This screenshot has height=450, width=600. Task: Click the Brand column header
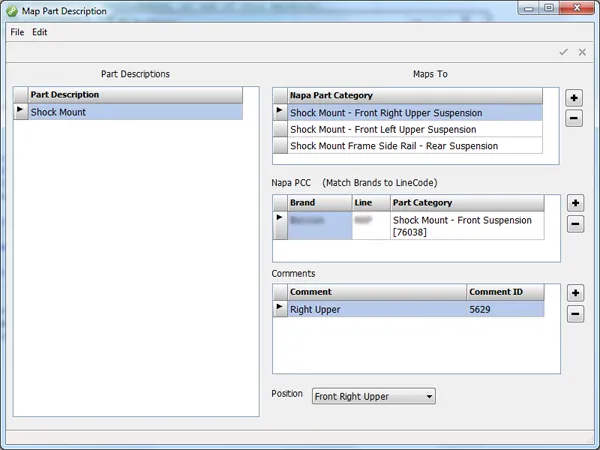tap(319, 203)
